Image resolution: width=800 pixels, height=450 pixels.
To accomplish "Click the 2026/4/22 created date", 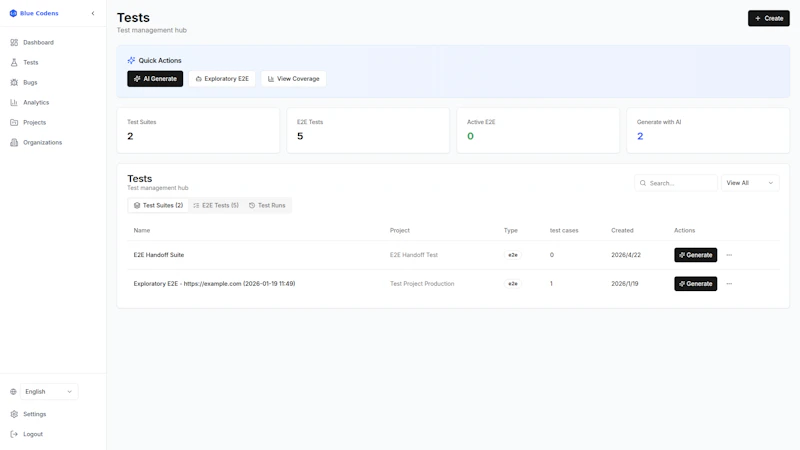I will click(626, 255).
